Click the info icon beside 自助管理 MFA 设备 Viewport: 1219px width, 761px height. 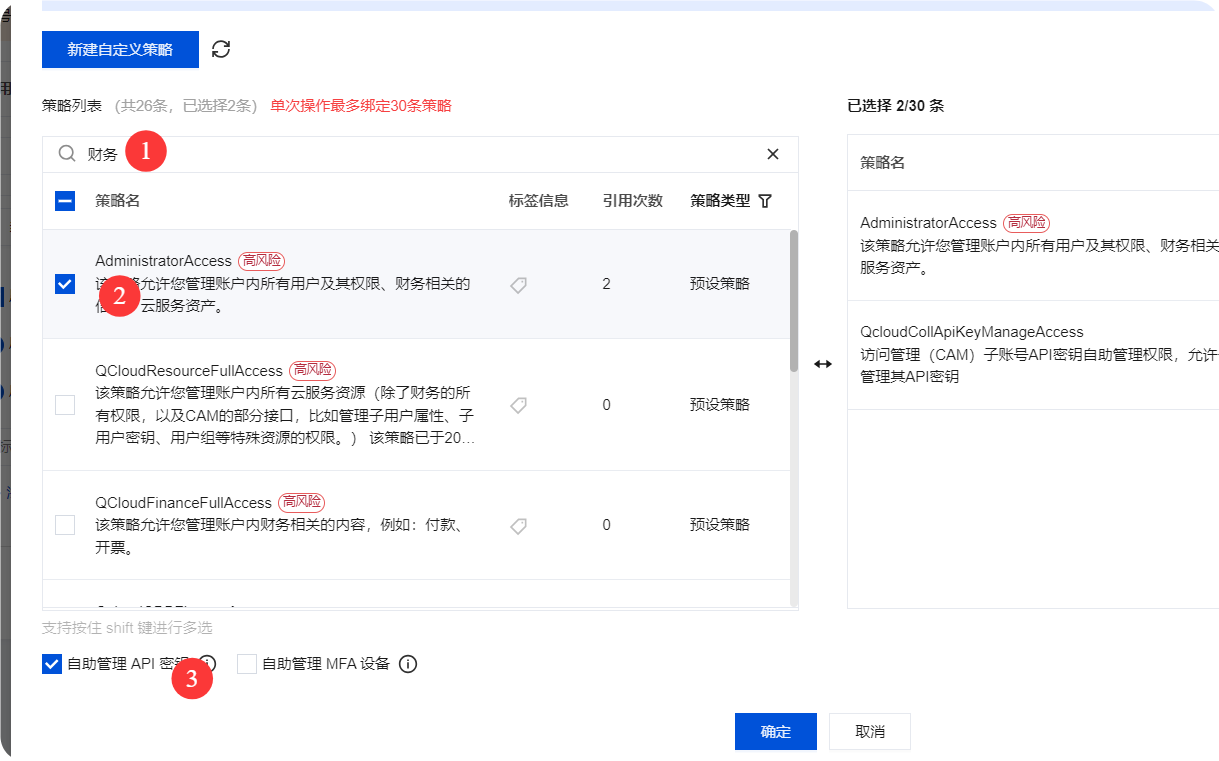[x=408, y=664]
